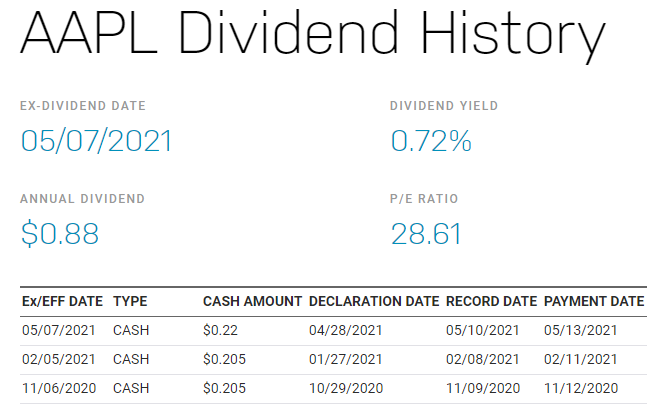Select the CASH type in the 02/05/2021 row

point(131,359)
